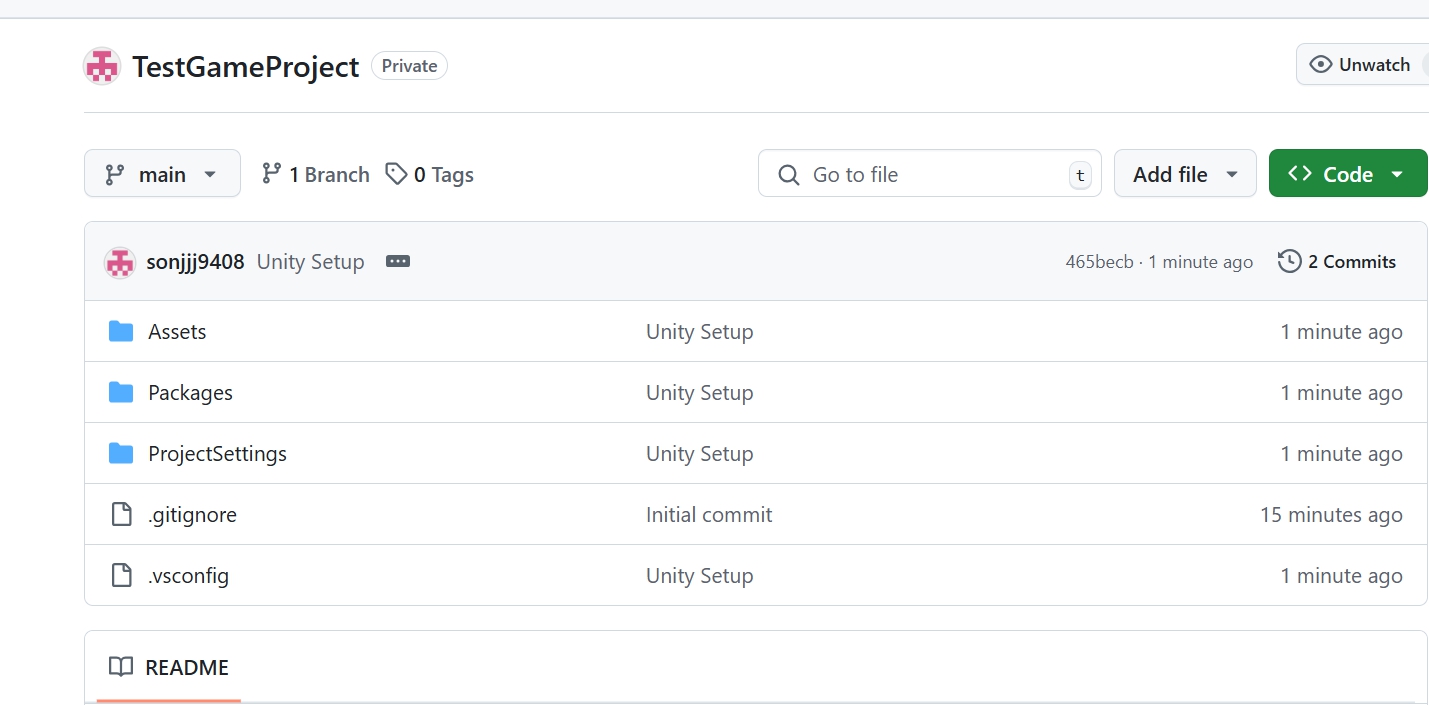Click the ProjectSettings folder icon
This screenshot has height=705, width=1429.
tap(121, 453)
